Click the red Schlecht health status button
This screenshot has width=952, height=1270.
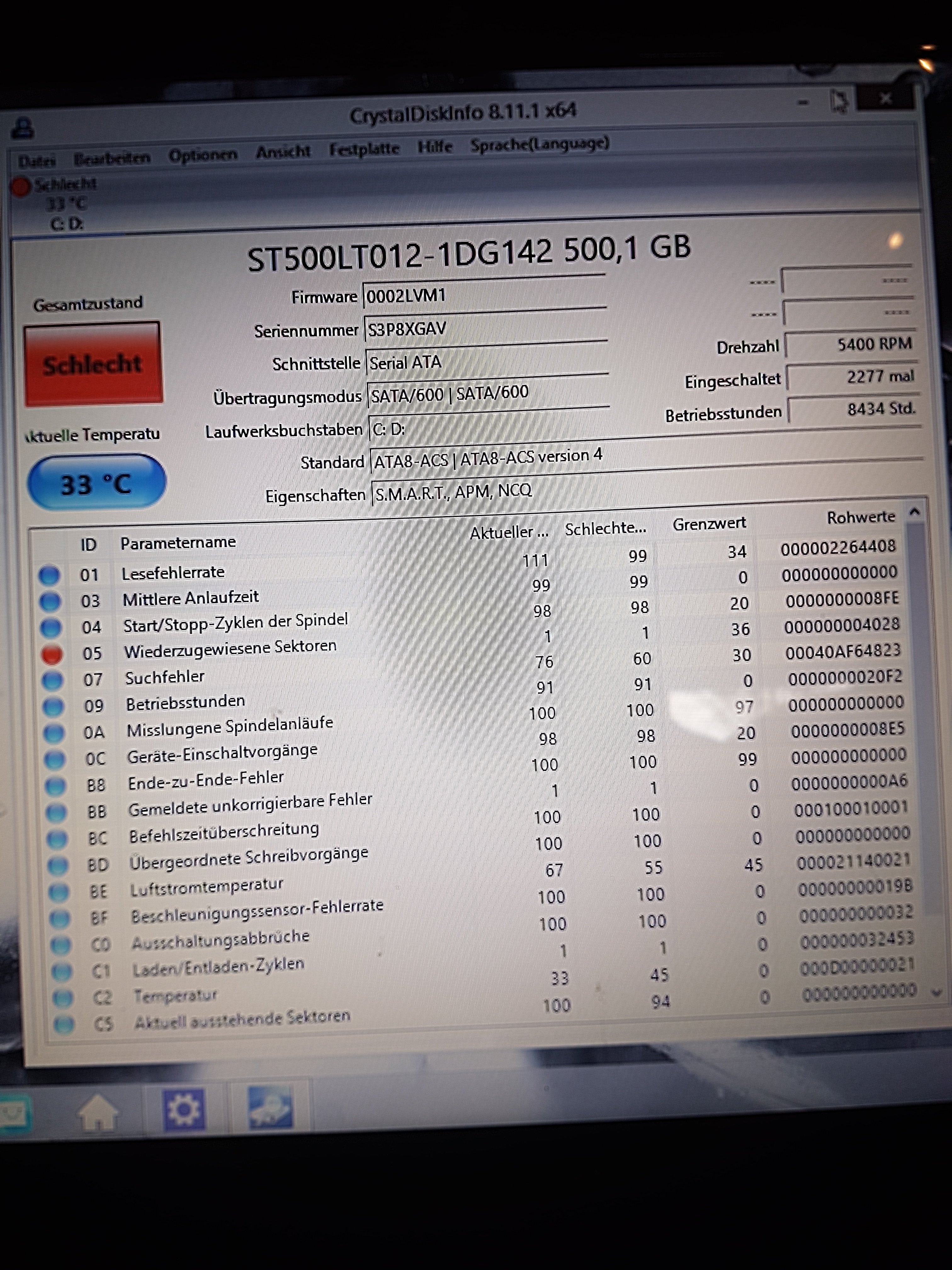[x=93, y=364]
